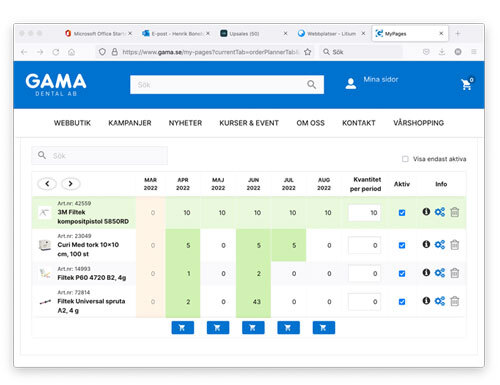This screenshot has width=500, height=385.
Task: Go forward in browser history
Action: coord(40,52)
